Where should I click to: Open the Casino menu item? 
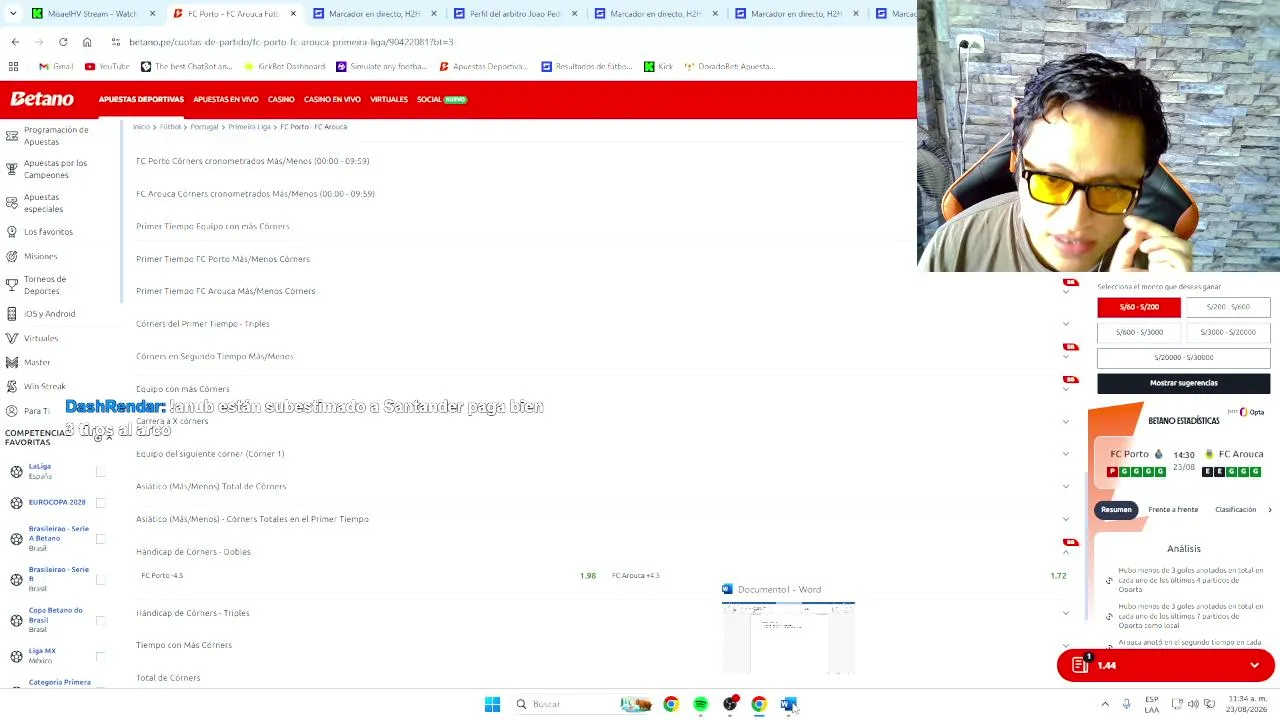coord(281,99)
